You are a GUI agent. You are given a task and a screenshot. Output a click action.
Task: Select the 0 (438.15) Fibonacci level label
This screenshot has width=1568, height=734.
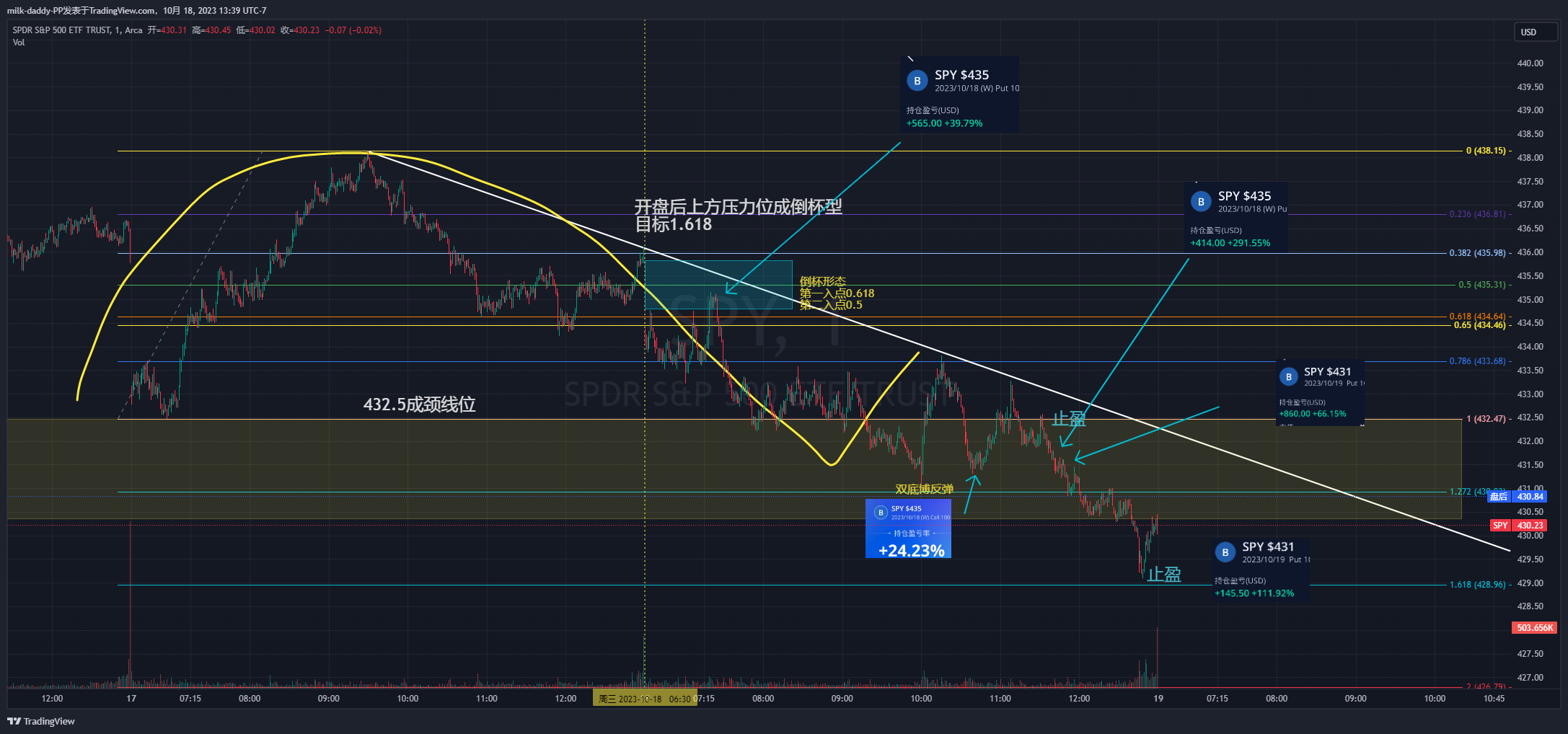click(x=1486, y=151)
